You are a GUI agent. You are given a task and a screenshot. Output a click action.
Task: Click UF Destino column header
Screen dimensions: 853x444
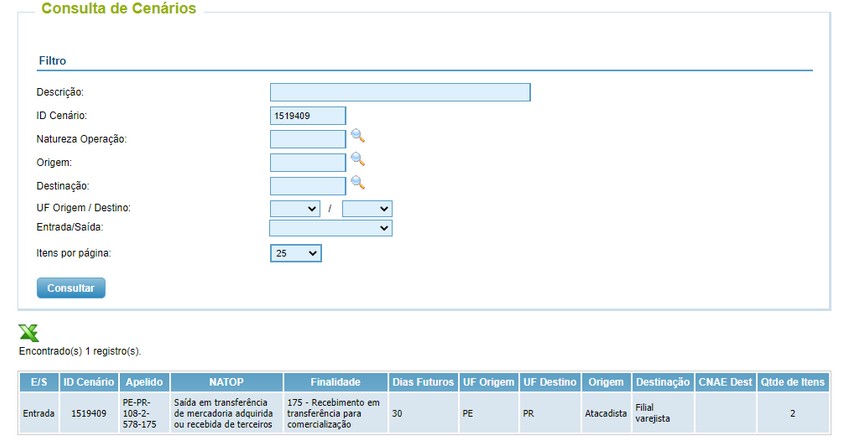(550, 382)
